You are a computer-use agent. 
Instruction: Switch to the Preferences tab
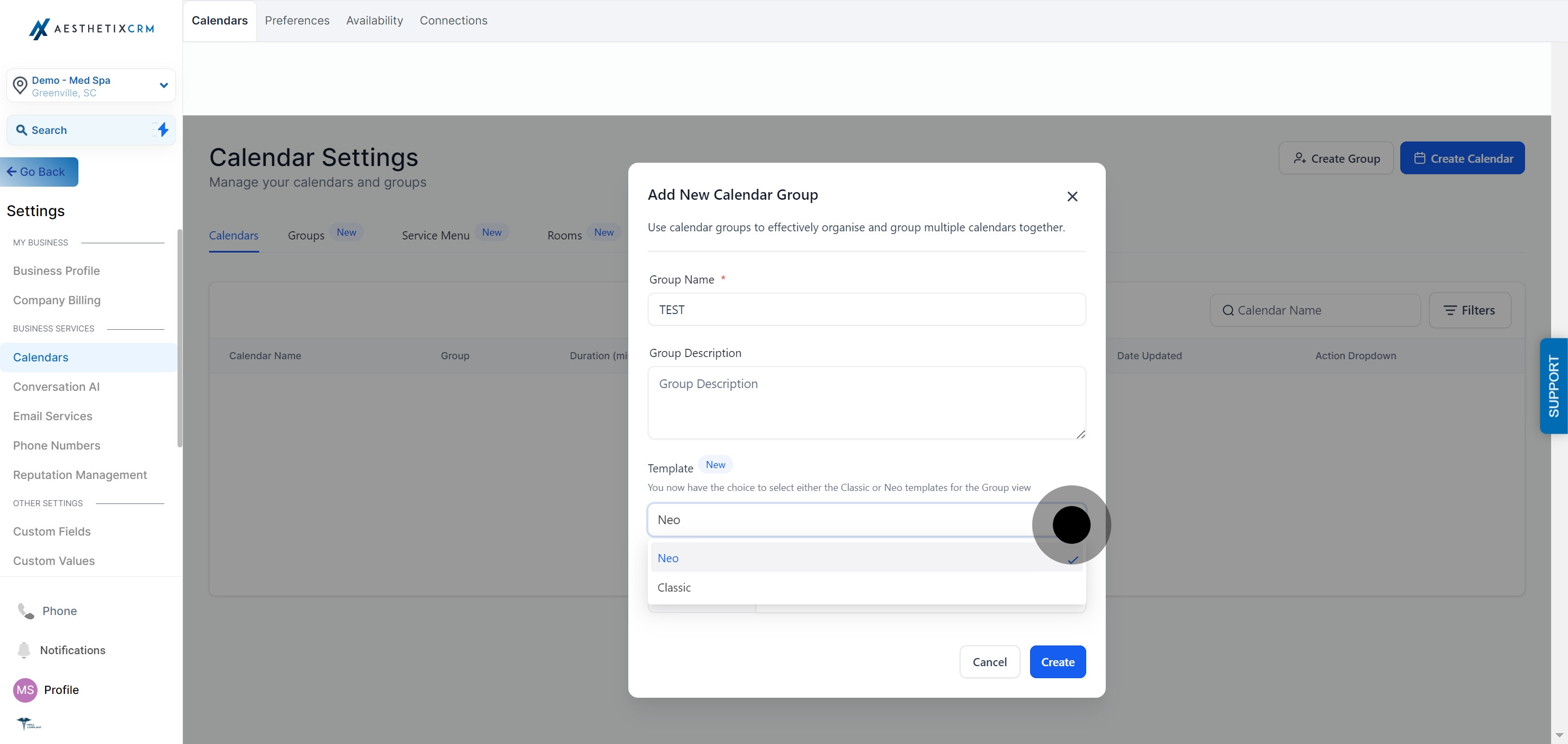click(297, 21)
